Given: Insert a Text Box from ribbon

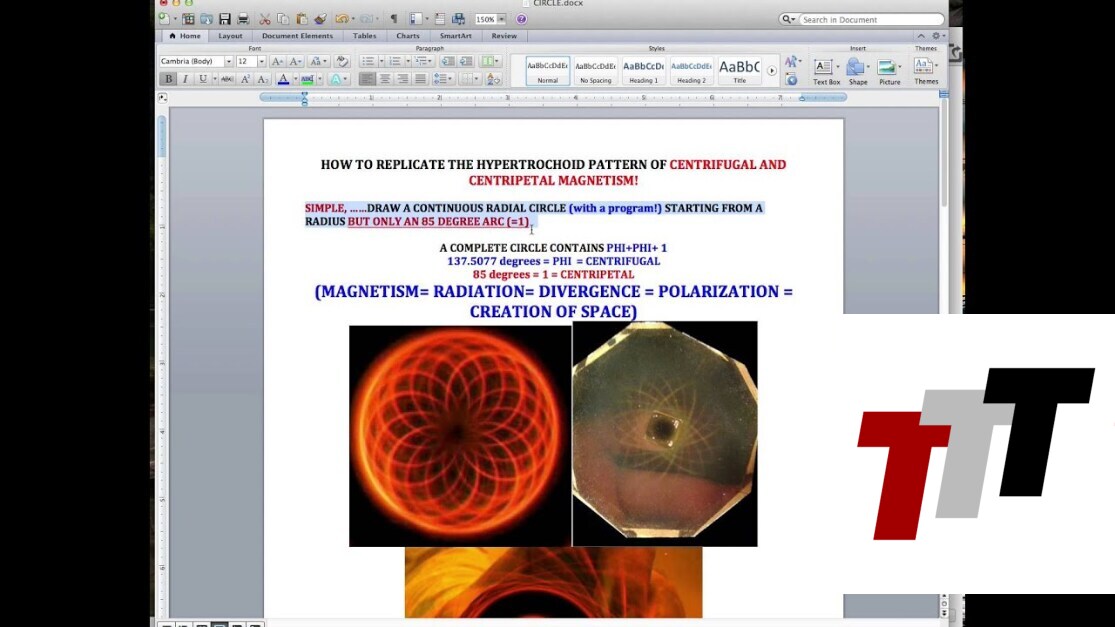Looking at the screenshot, I should click(826, 71).
